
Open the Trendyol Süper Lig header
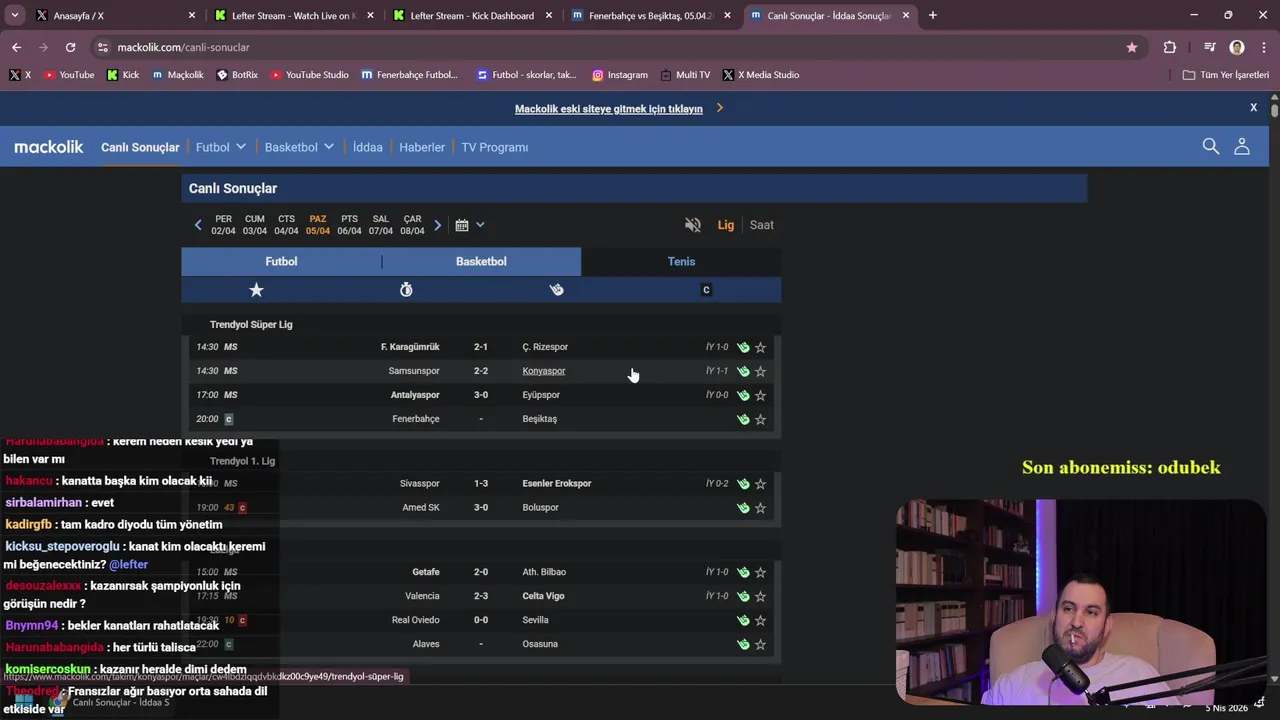pyautogui.click(x=251, y=324)
